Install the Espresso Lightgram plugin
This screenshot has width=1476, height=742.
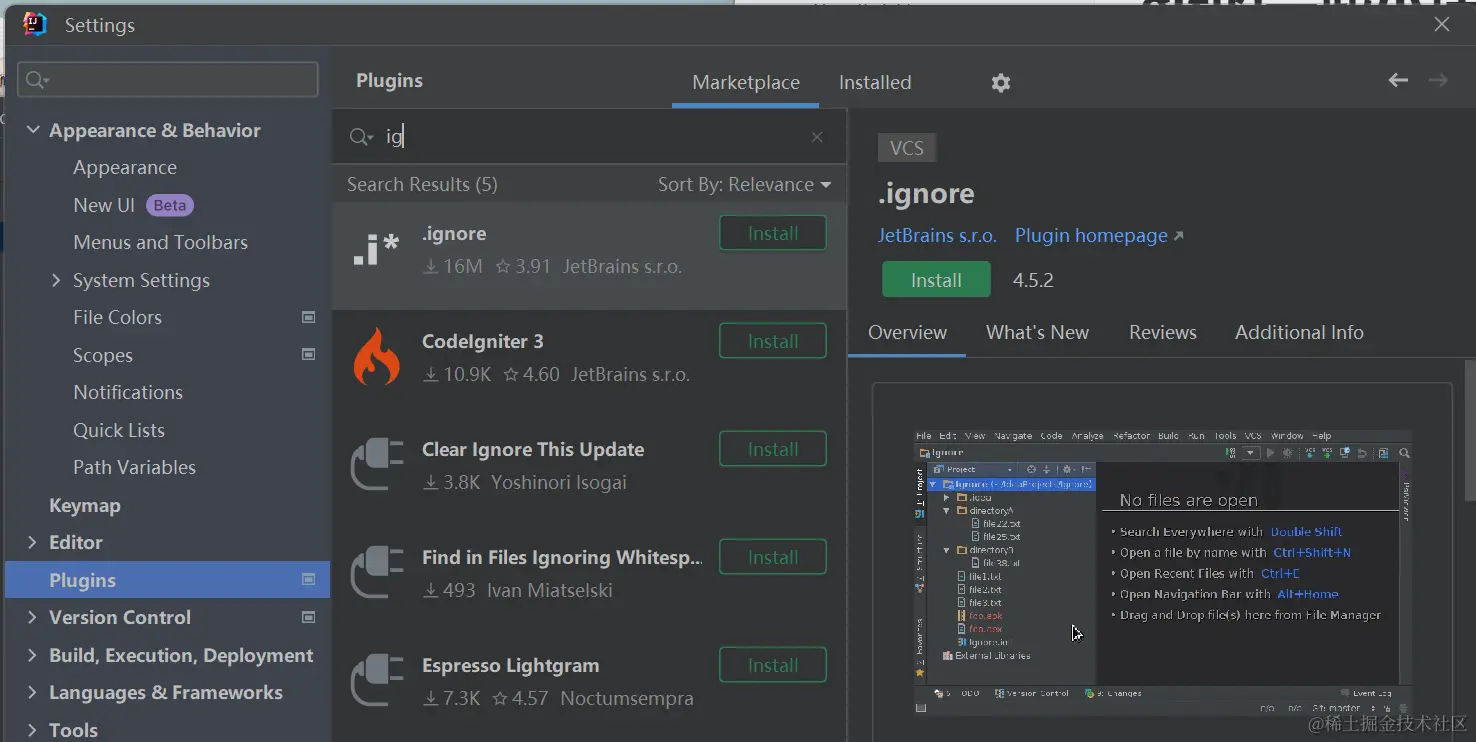tap(773, 665)
